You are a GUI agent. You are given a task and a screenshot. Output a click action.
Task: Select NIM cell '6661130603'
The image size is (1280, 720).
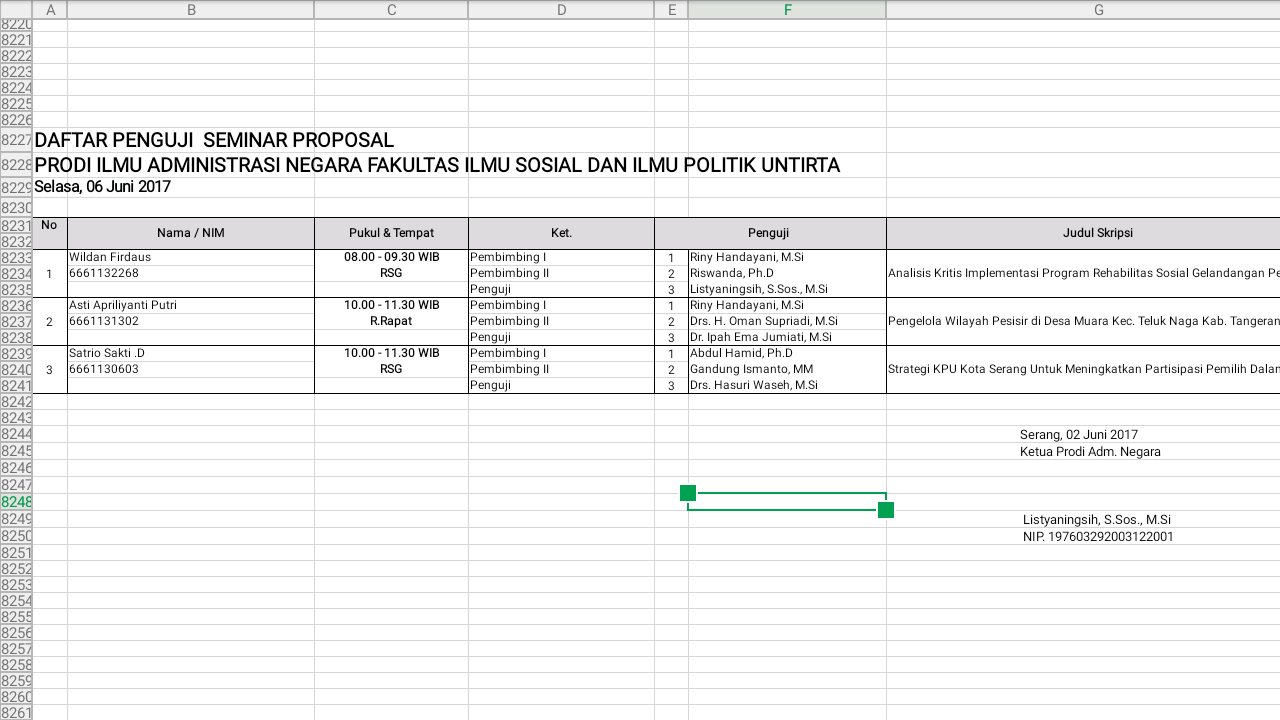pyautogui.click(x=191, y=369)
